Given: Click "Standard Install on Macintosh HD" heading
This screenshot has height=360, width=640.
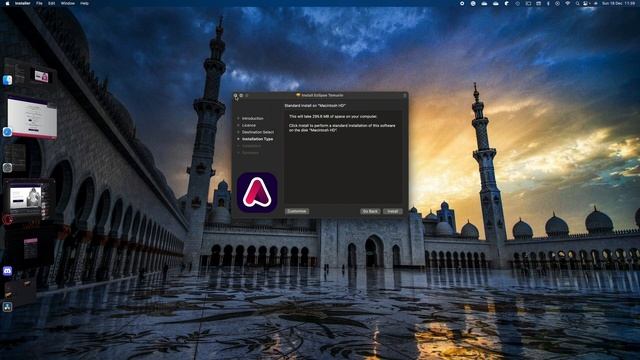Looking at the screenshot, I should tap(315, 106).
